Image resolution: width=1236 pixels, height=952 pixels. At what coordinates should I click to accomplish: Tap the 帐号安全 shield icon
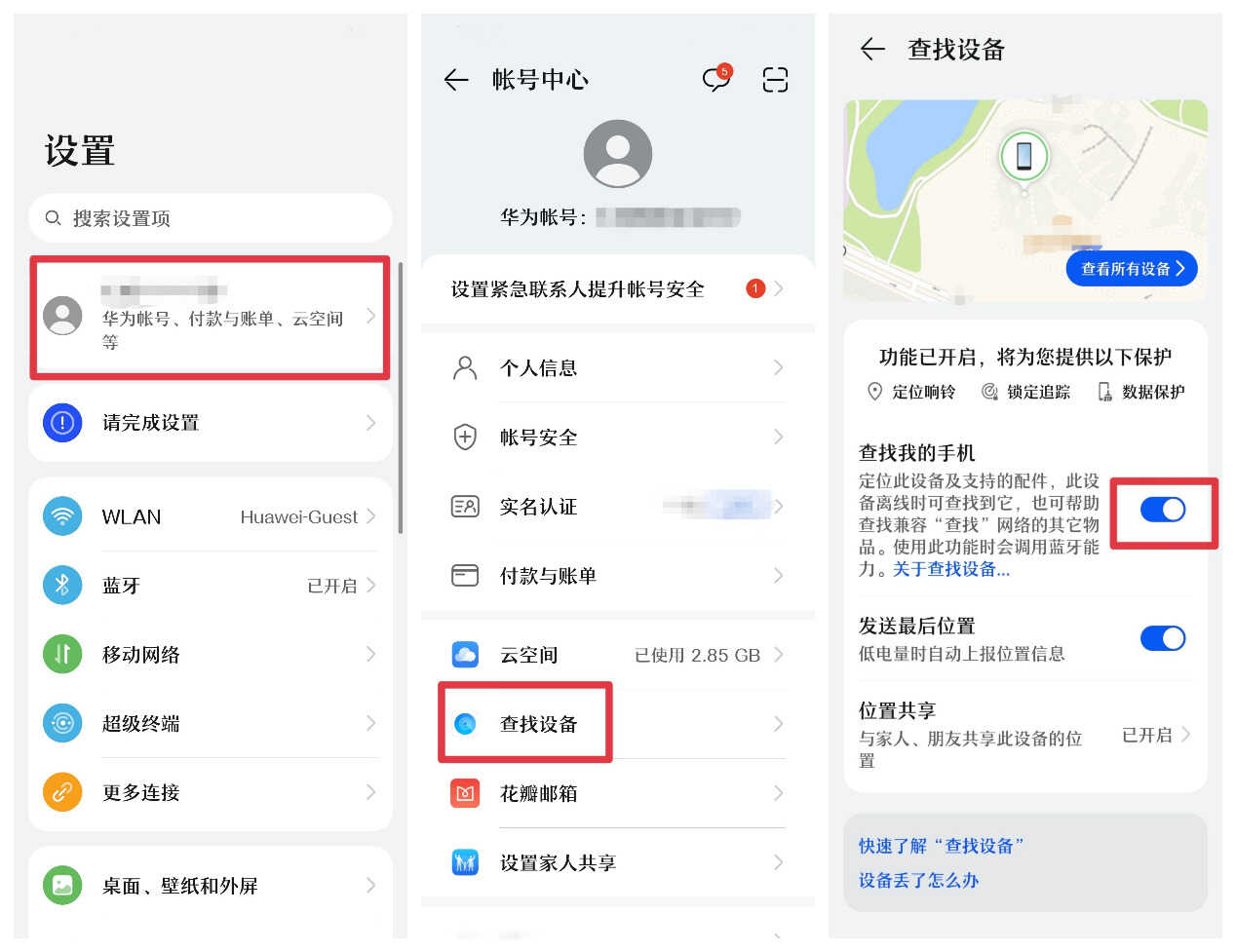pos(465,437)
